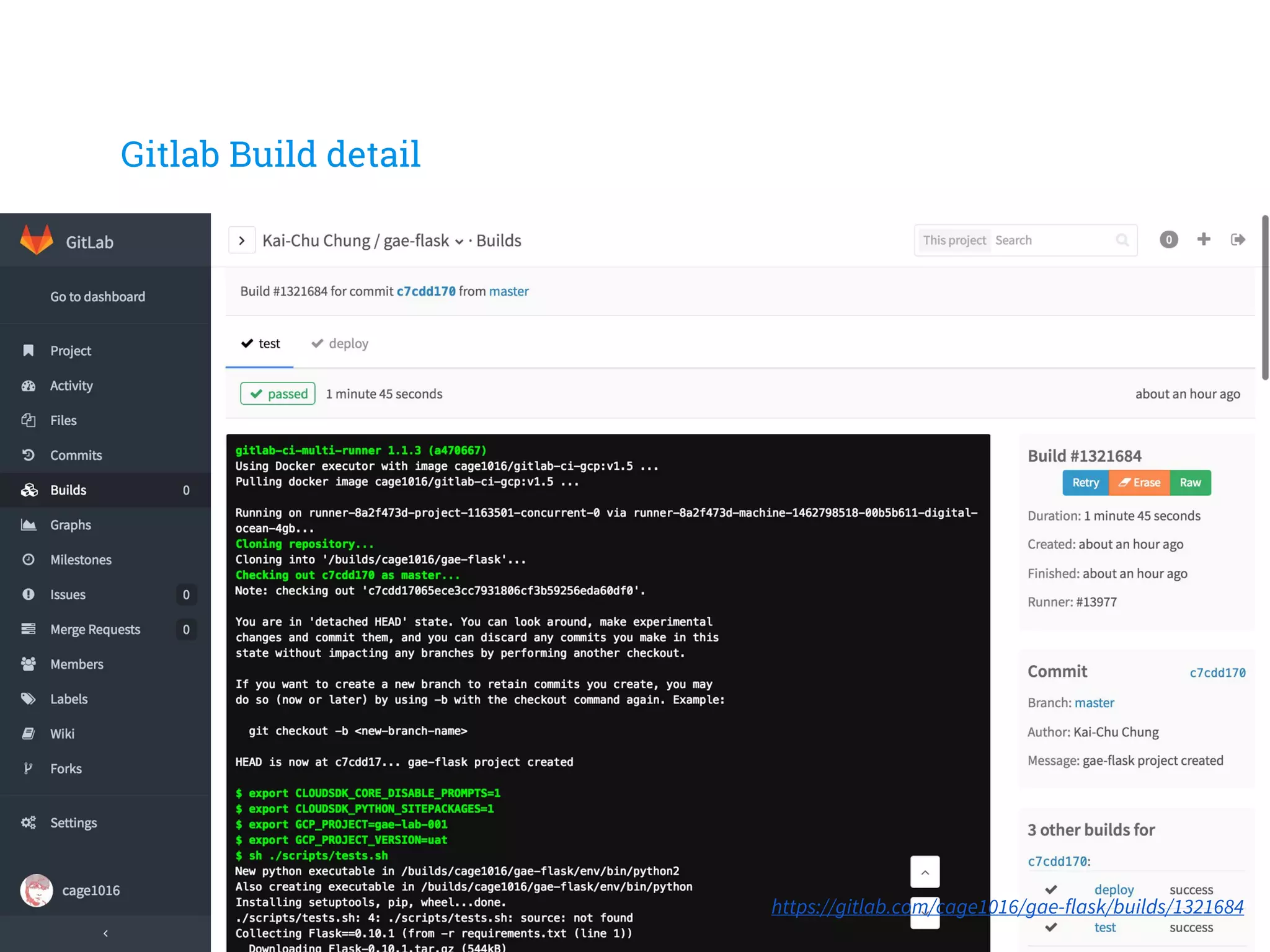
Task: Open commit c7cdd170 link in build header
Action: coord(426,291)
